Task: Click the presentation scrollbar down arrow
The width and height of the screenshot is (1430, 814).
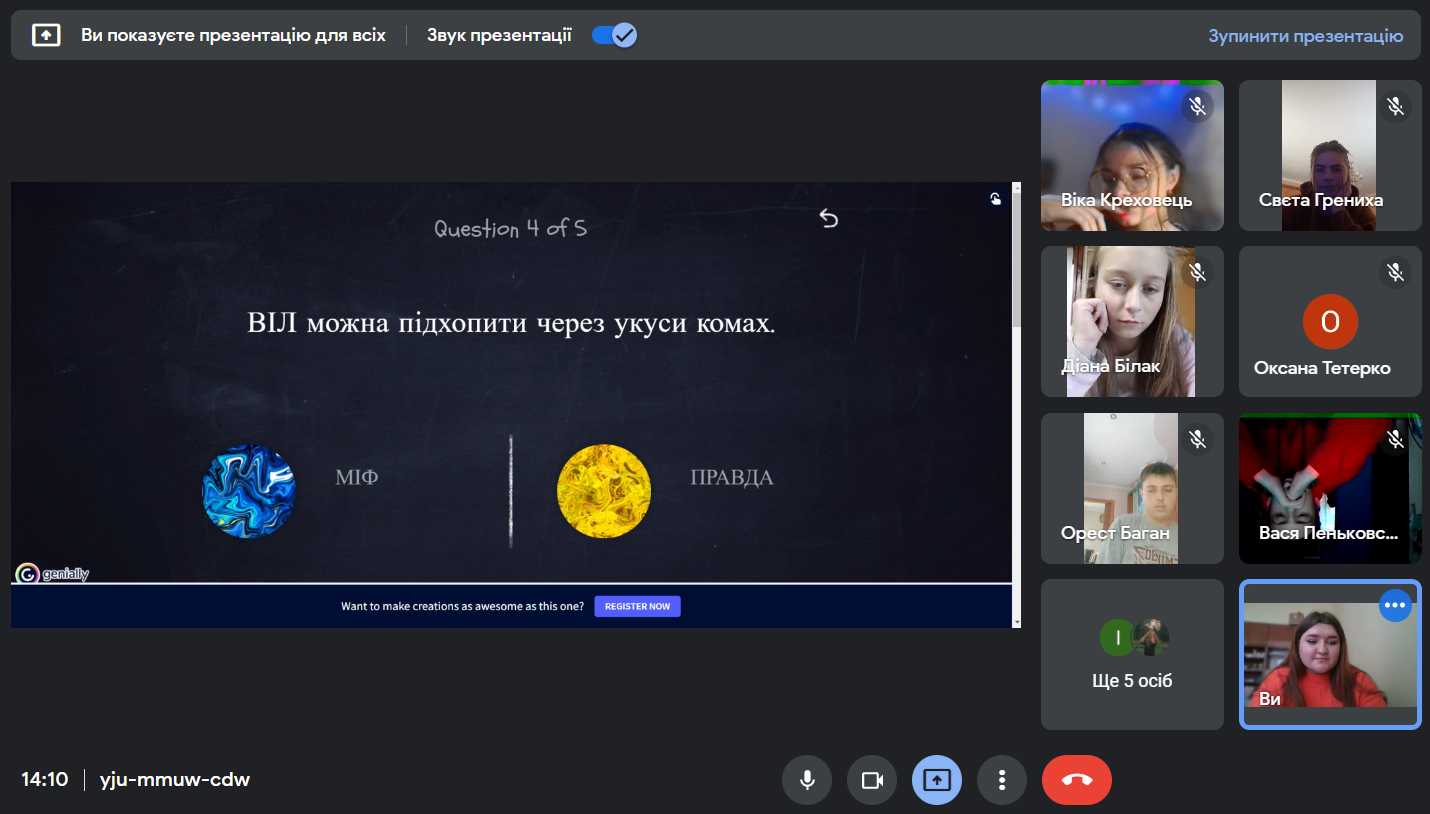Action: click(1017, 621)
